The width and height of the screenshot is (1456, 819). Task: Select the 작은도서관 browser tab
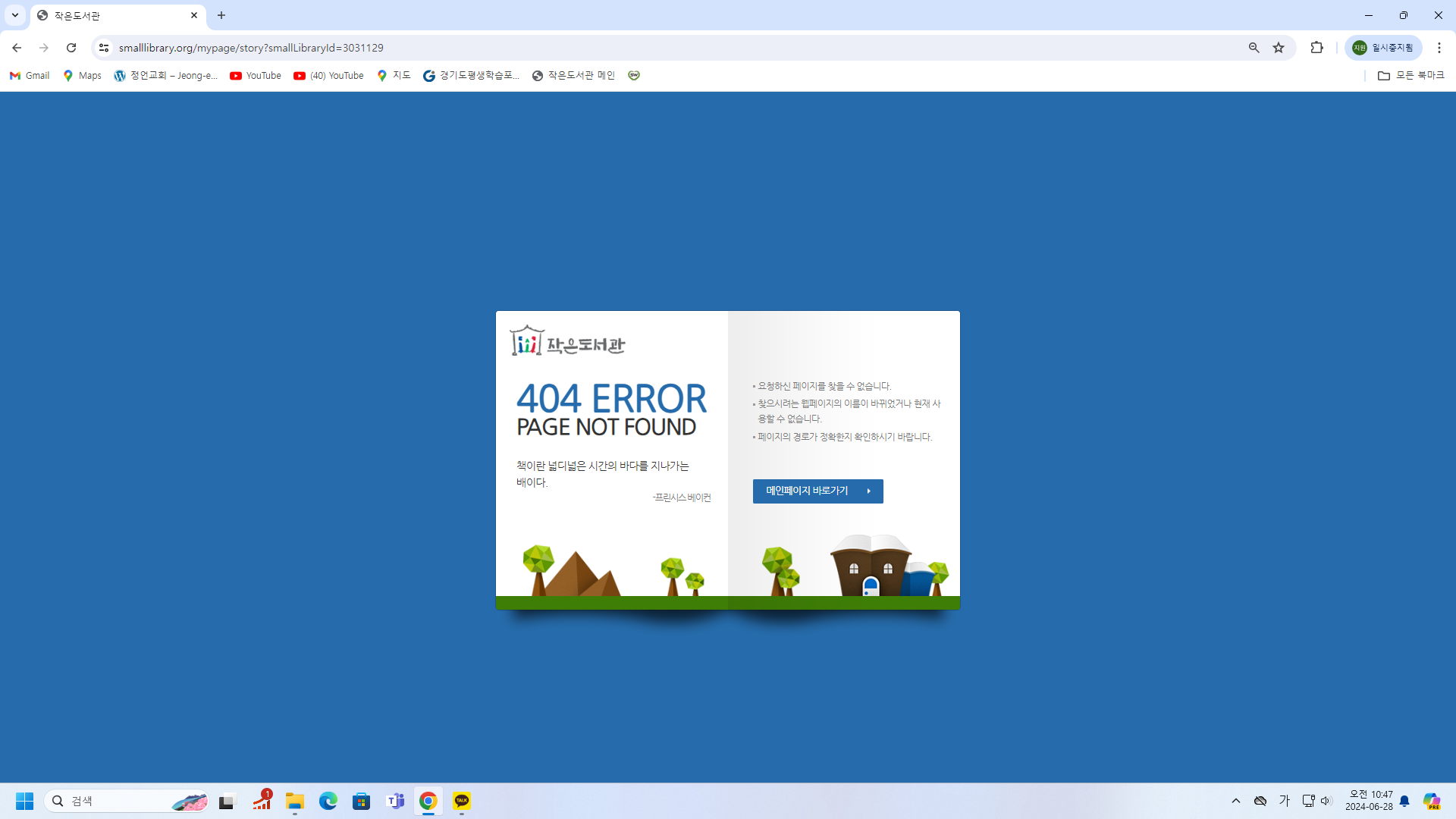118,15
